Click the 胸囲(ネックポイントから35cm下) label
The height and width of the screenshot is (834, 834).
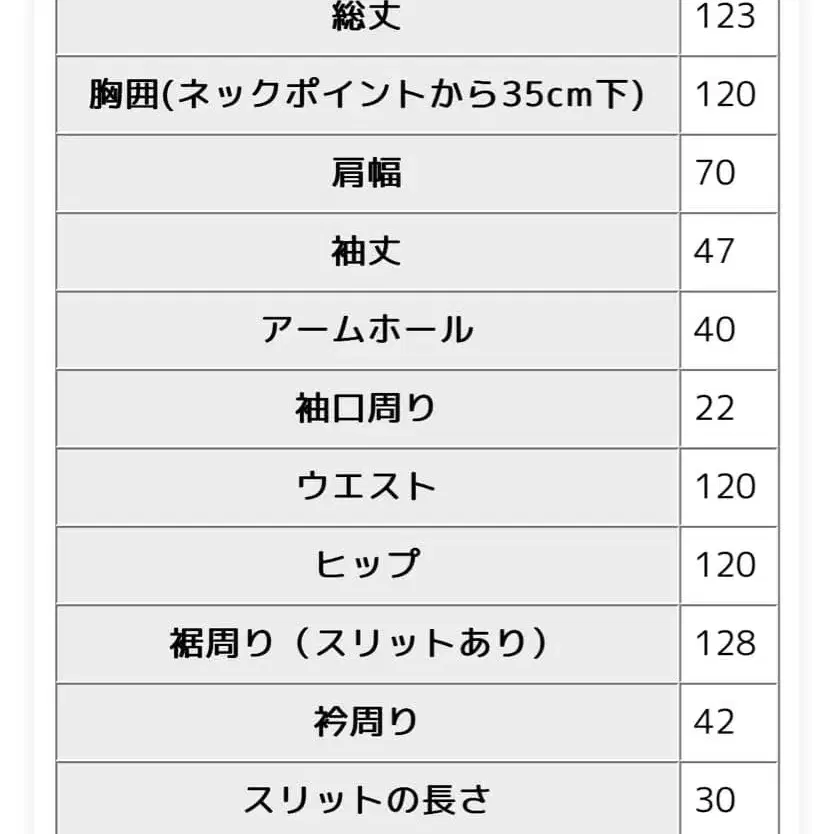point(366,95)
